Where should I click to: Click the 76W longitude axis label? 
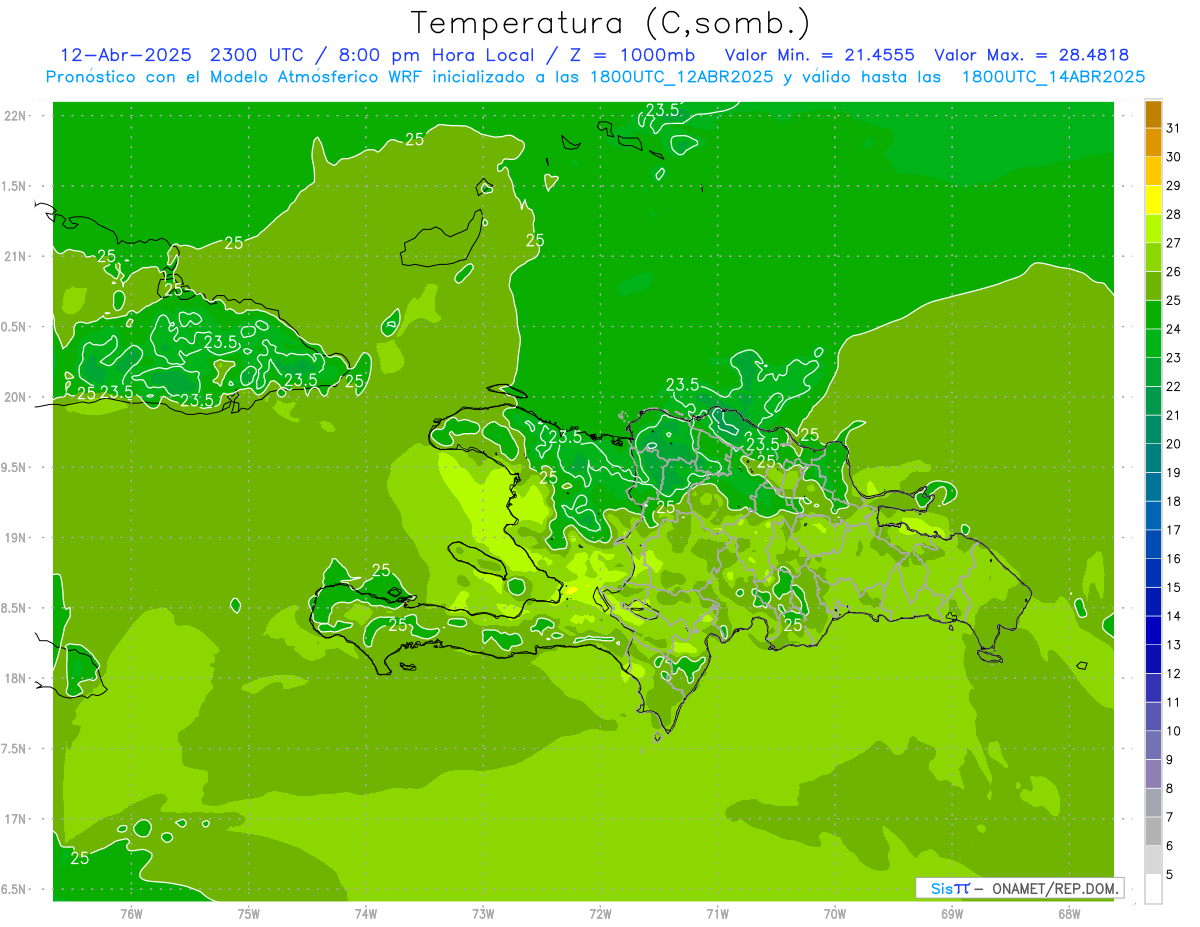132,913
